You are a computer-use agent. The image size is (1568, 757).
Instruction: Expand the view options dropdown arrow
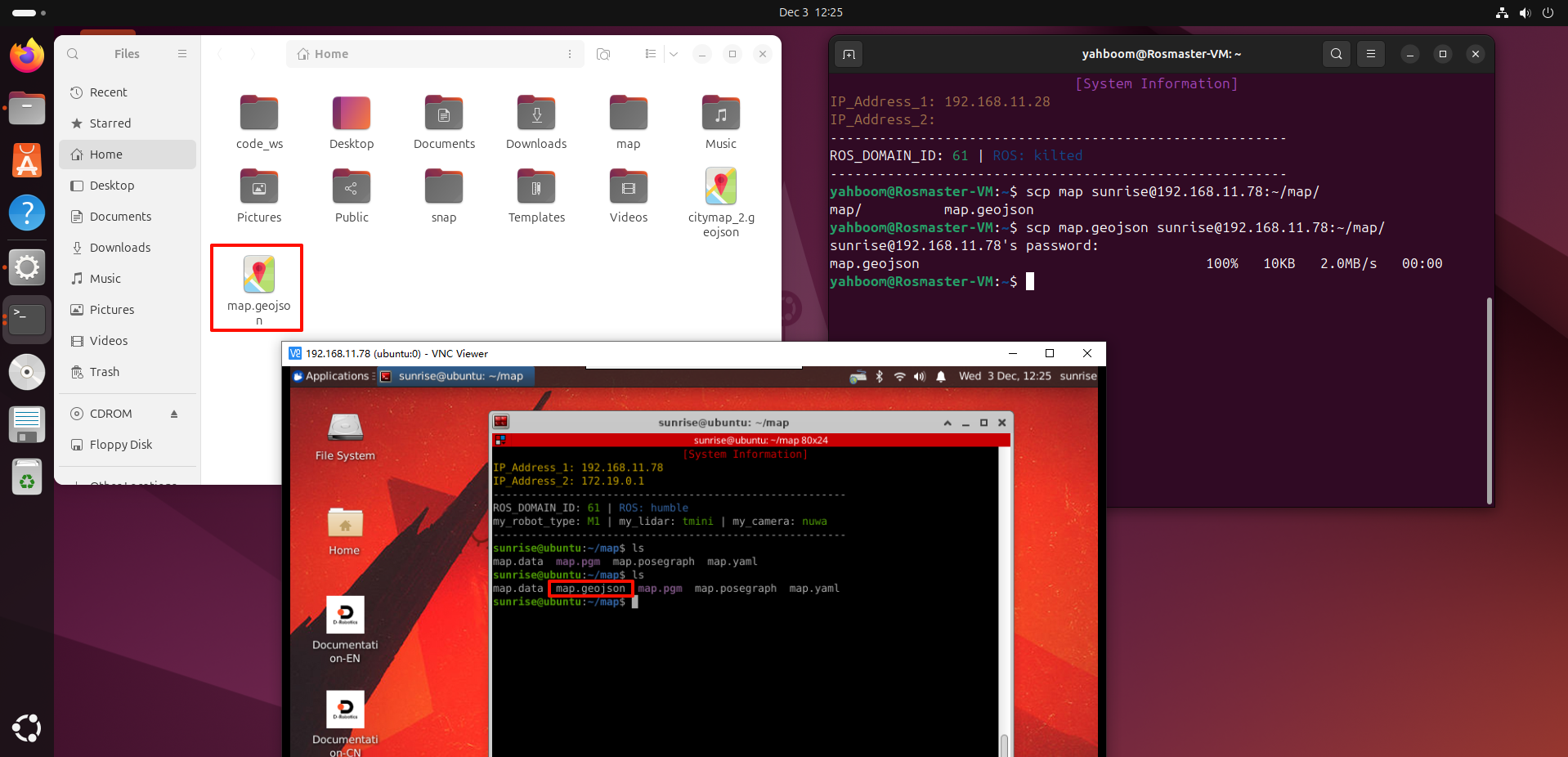(x=674, y=54)
